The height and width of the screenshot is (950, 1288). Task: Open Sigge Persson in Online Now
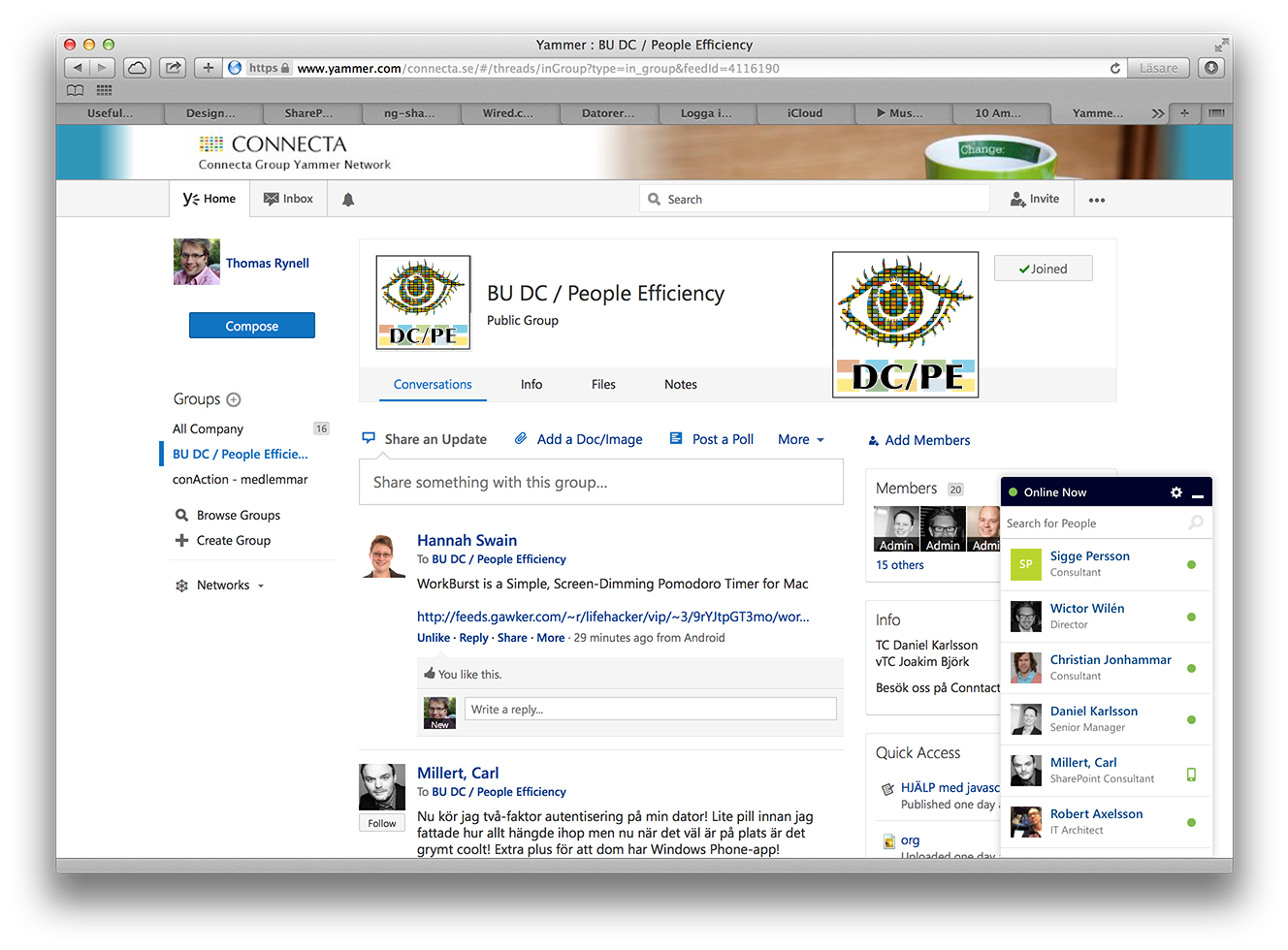click(1107, 564)
